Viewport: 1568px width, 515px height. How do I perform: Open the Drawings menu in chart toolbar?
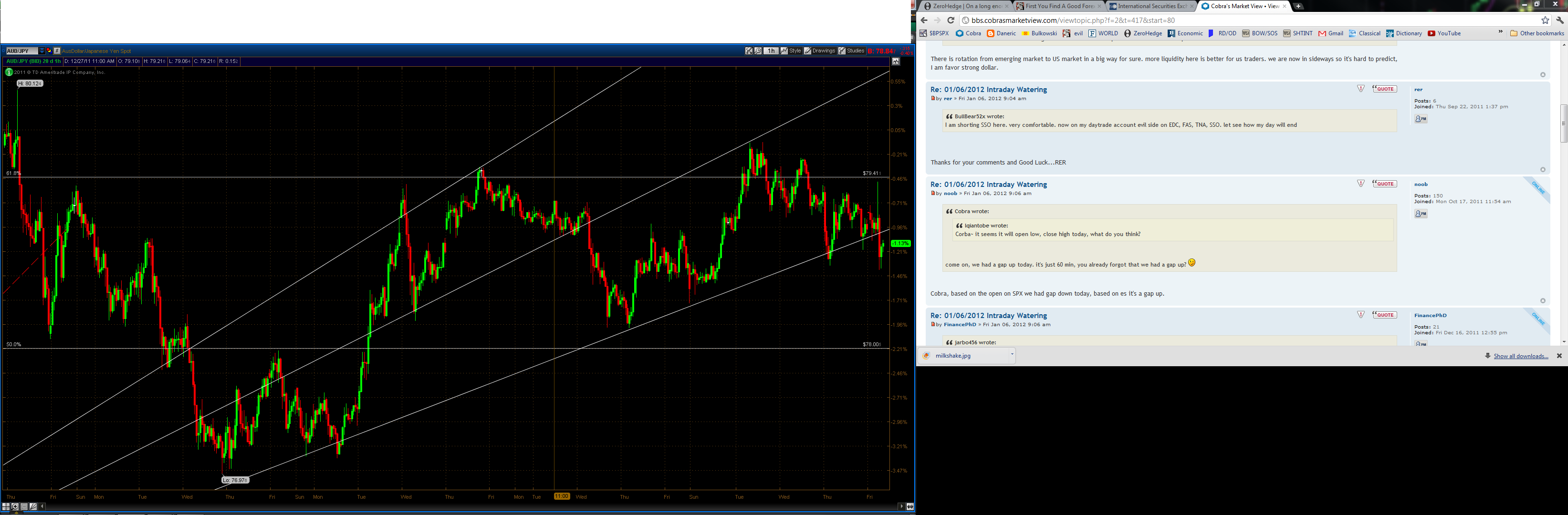tap(820, 51)
